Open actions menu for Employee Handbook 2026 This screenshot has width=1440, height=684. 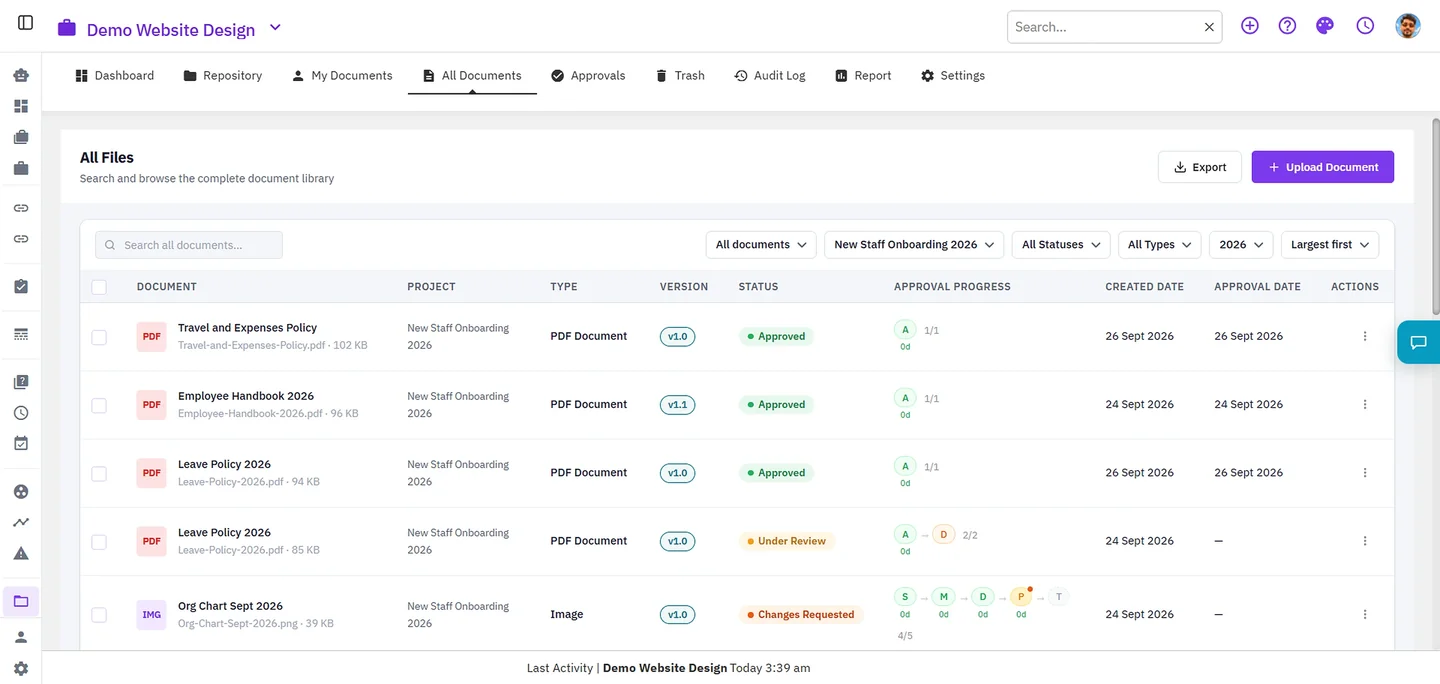[x=1365, y=404]
